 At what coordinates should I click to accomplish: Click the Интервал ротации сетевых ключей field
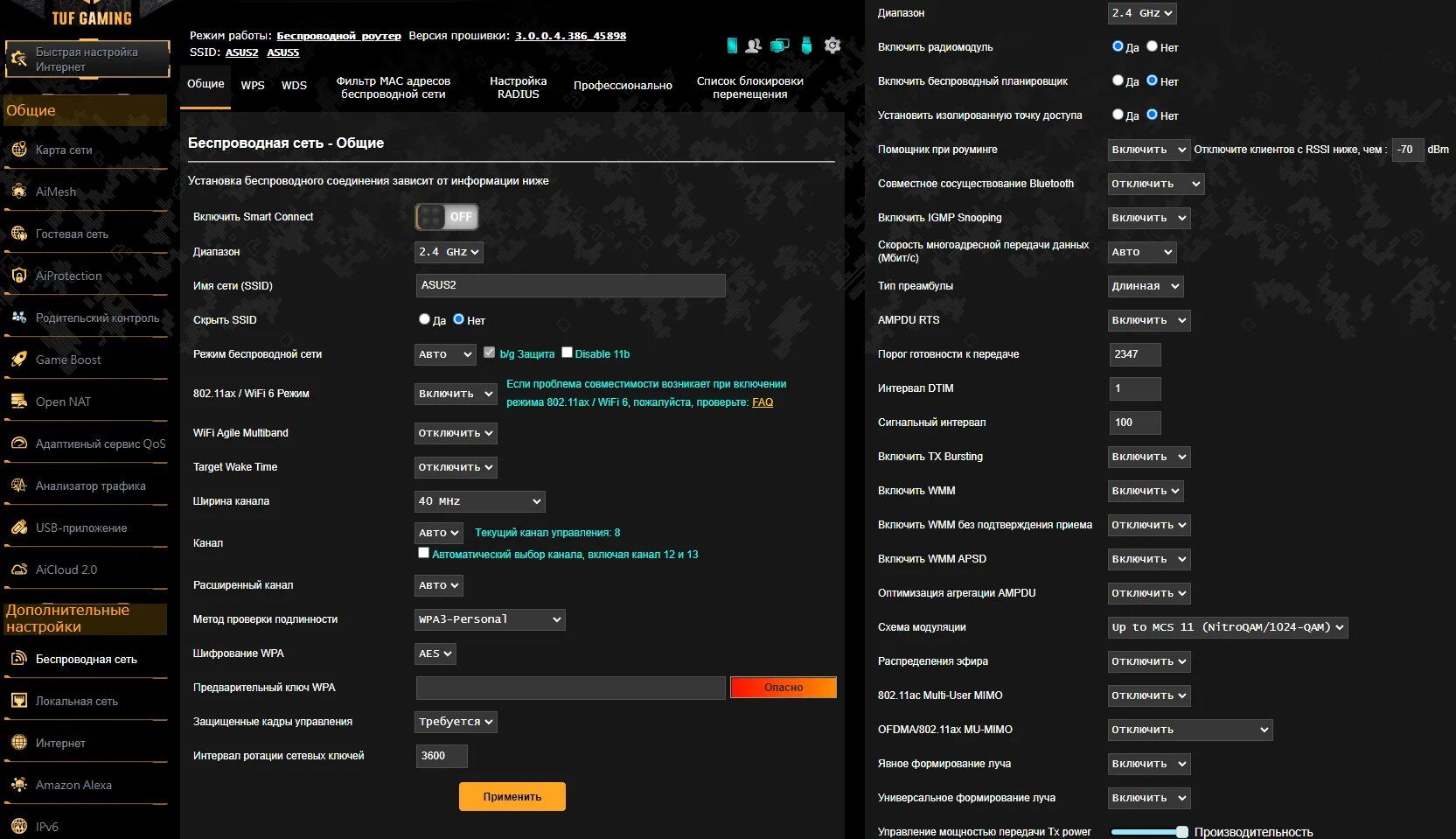(442, 756)
